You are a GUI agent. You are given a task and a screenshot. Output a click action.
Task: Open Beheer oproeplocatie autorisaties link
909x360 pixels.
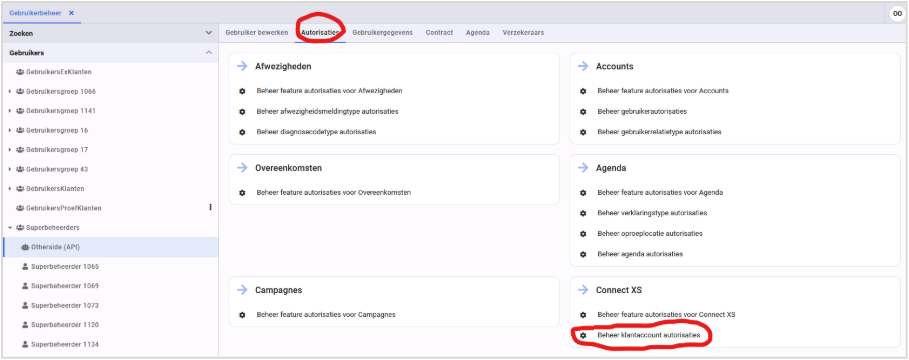650,234
